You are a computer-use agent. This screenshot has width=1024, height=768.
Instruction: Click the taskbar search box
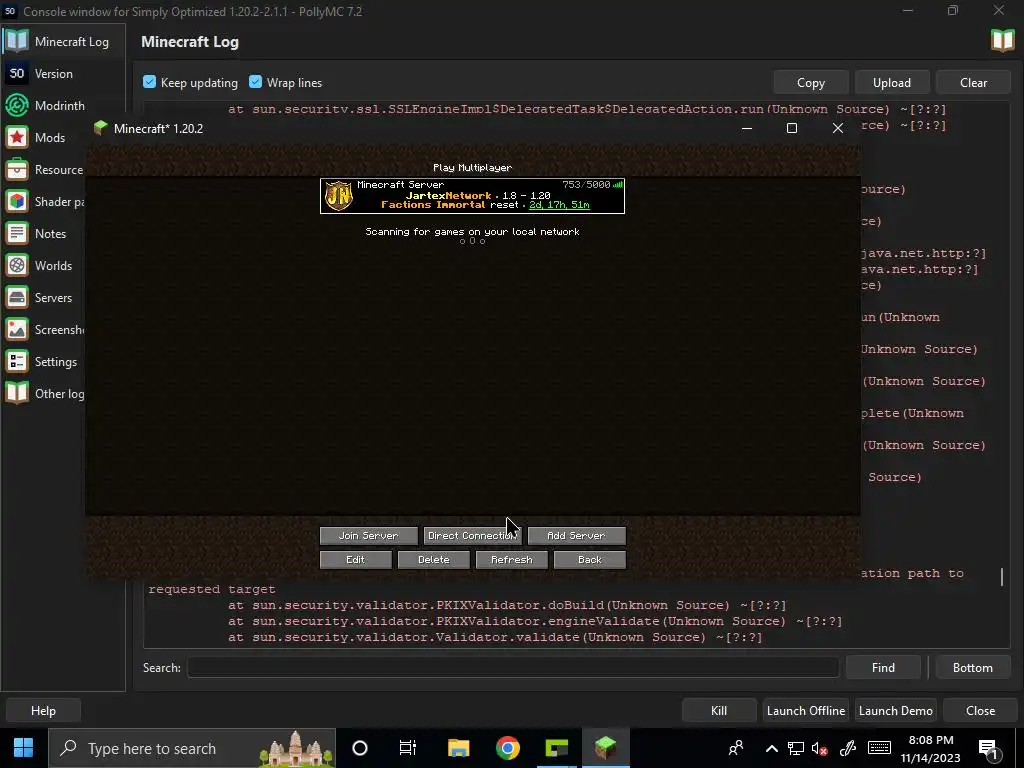point(192,748)
